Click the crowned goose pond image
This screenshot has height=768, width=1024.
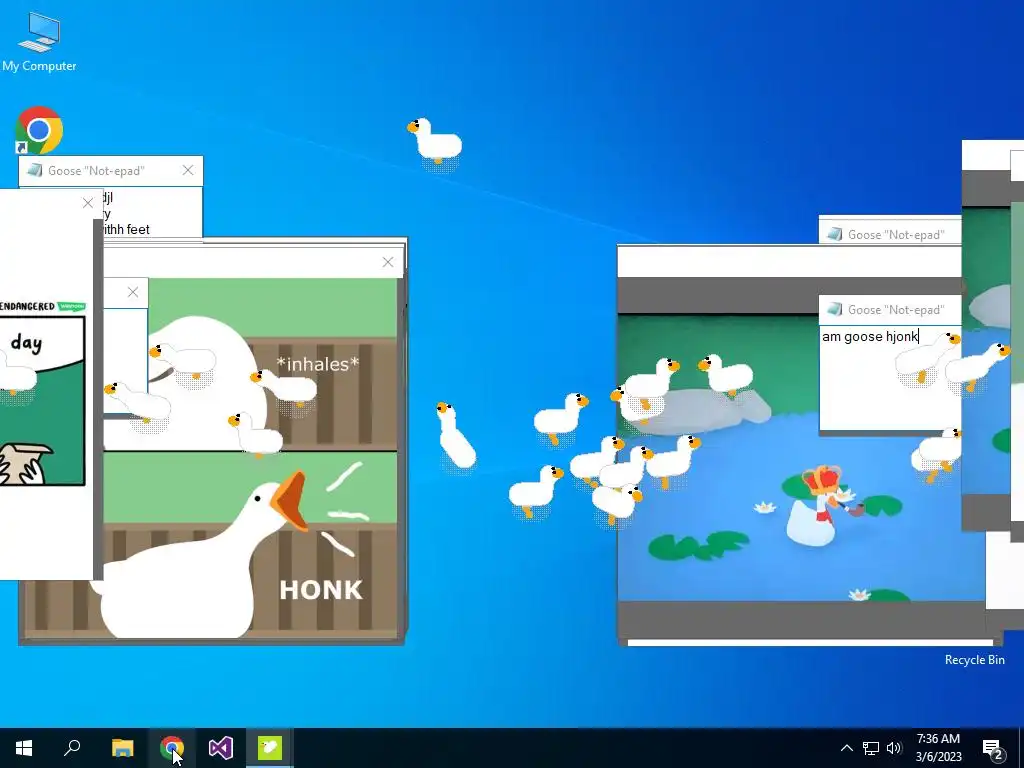click(801, 457)
